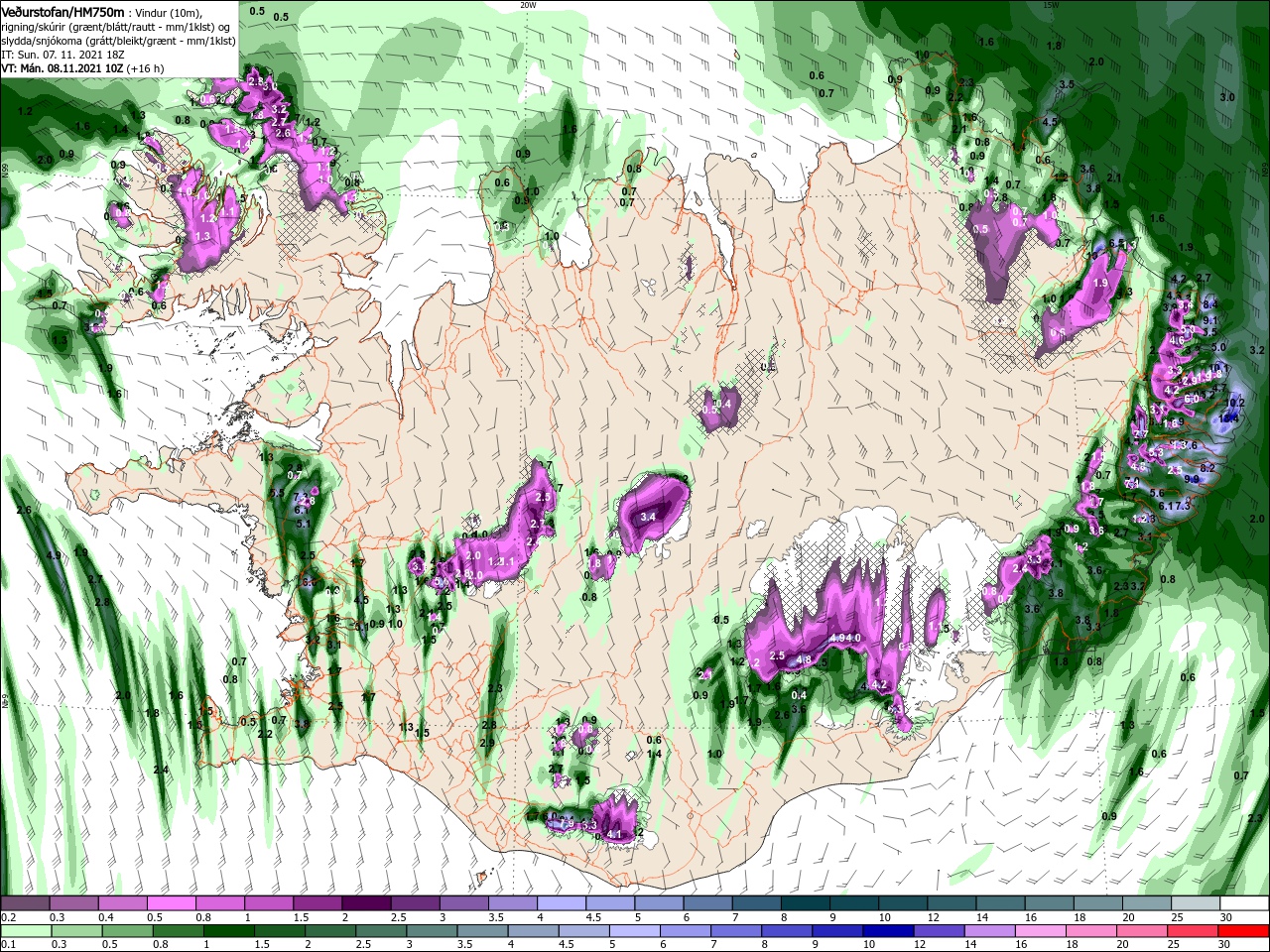Pick the grey-green lower swatch between 3 and 3.5

433,931
